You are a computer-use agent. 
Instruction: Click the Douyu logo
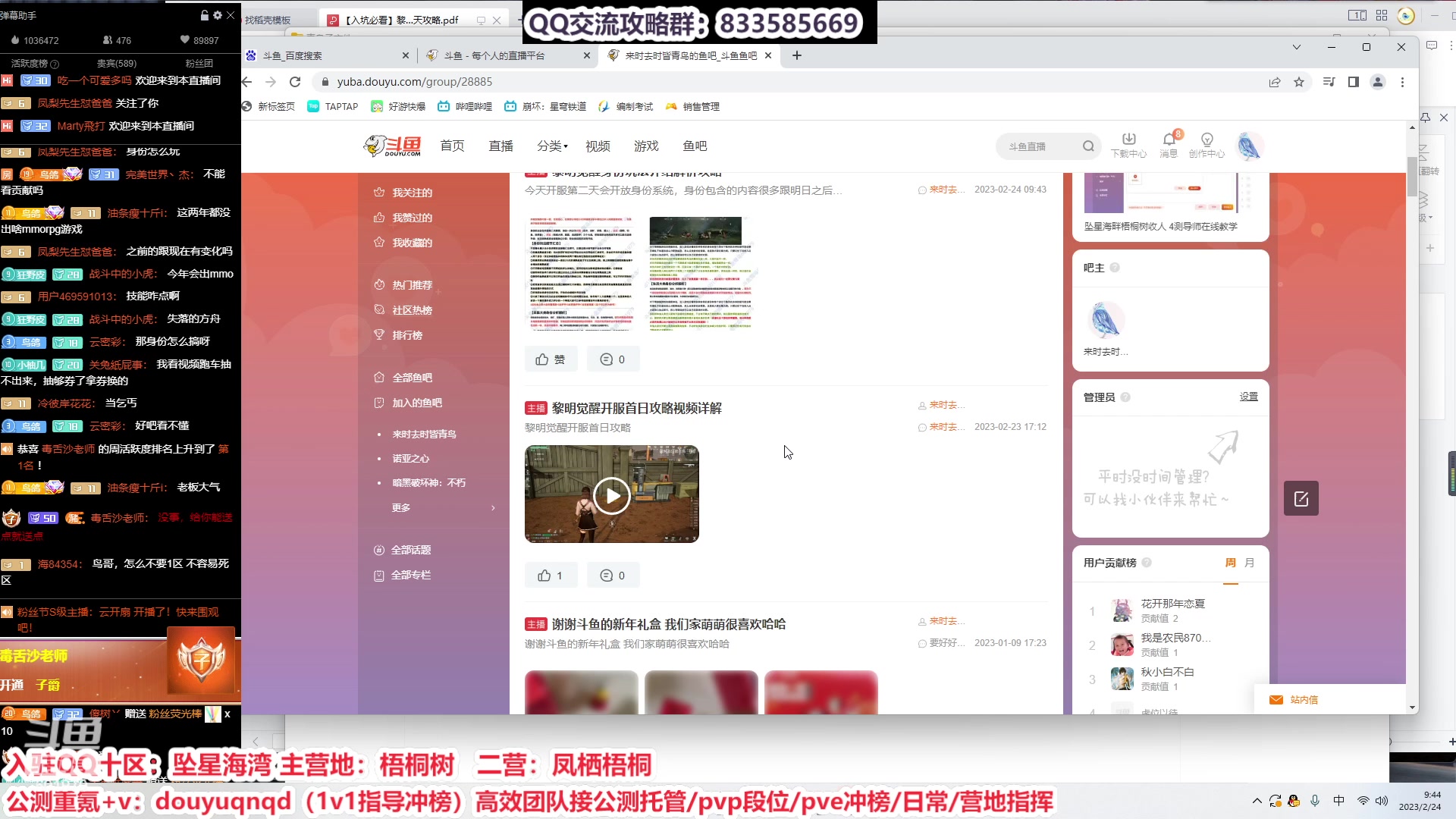(392, 146)
